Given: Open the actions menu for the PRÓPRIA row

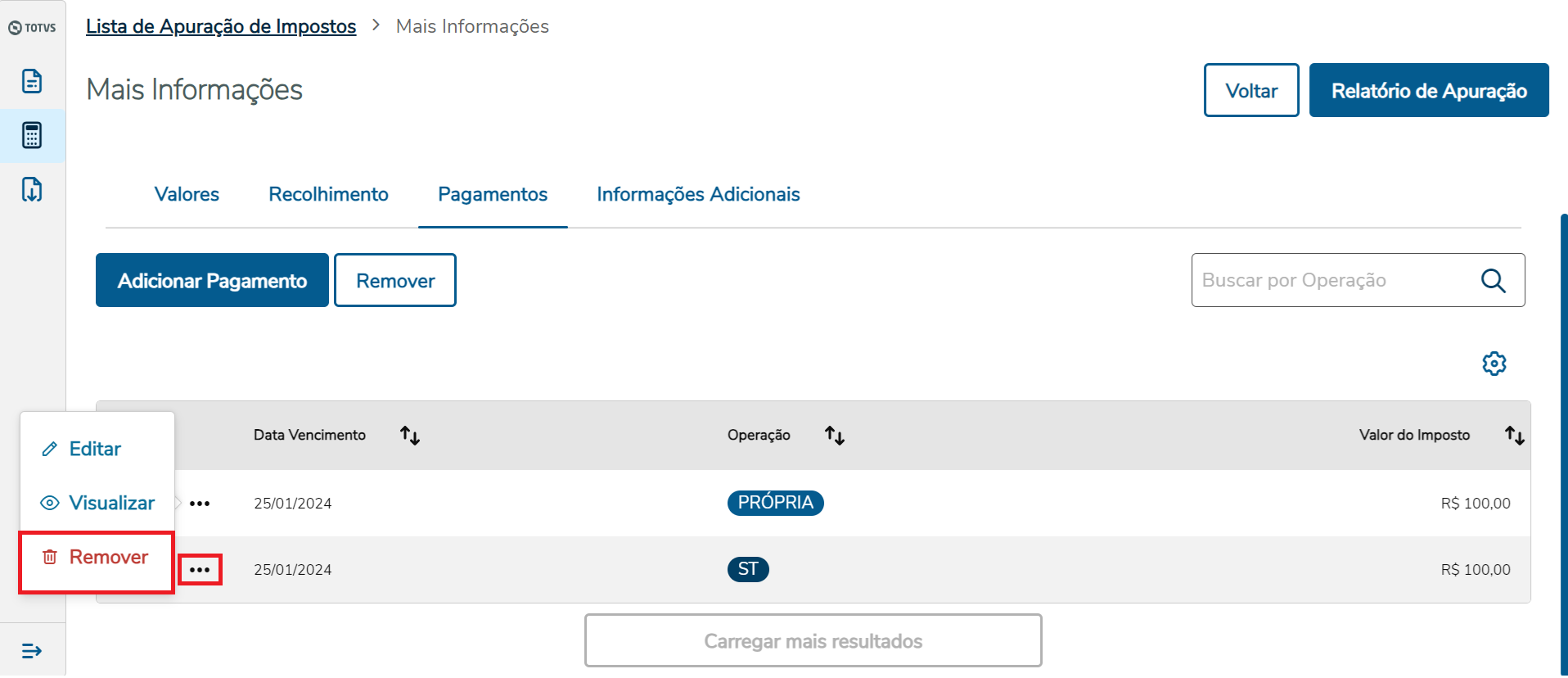Looking at the screenshot, I should (x=200, y=504).
